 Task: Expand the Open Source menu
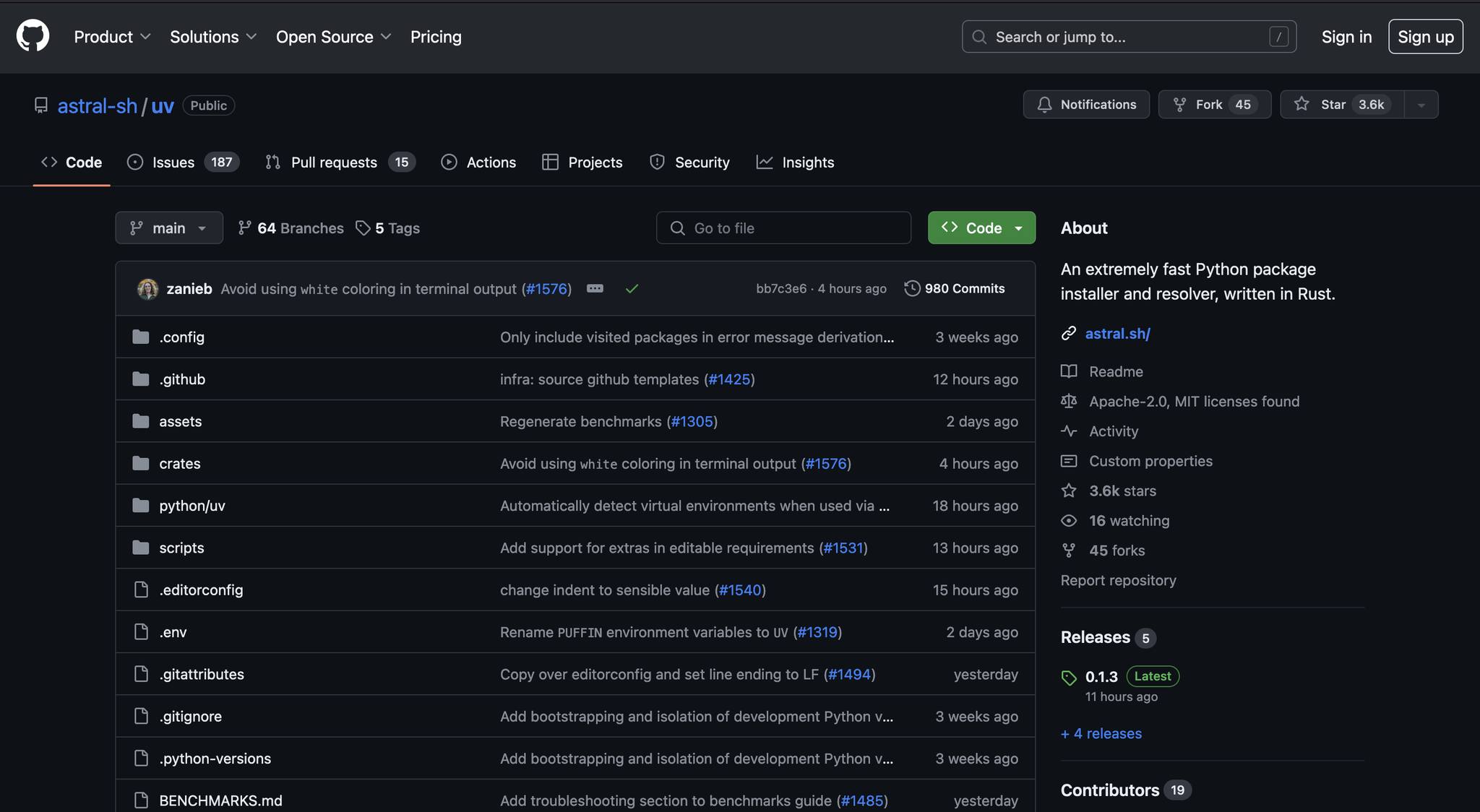coord(333,37)
